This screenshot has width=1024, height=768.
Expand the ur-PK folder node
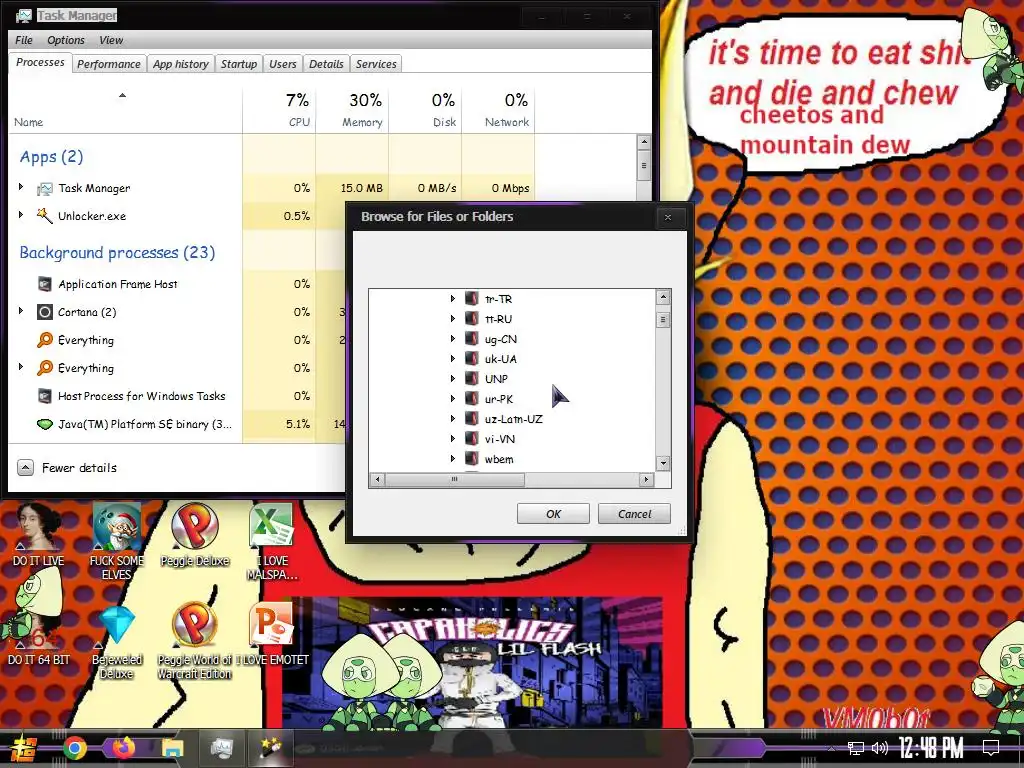coord(453,398)
